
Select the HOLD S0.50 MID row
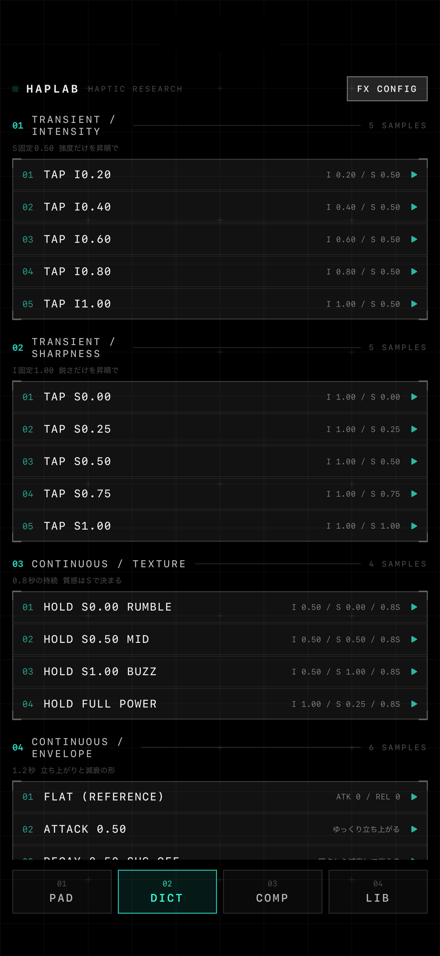pyautogui.click(x=220, y=640)
